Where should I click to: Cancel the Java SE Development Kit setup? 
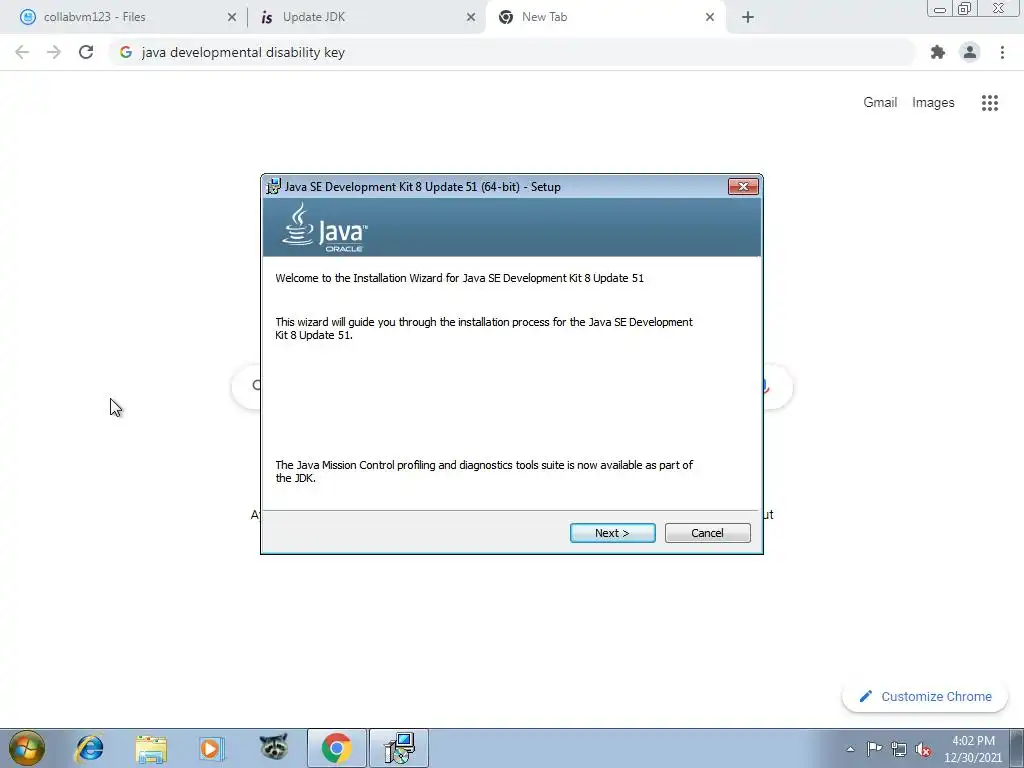(707, 533)
